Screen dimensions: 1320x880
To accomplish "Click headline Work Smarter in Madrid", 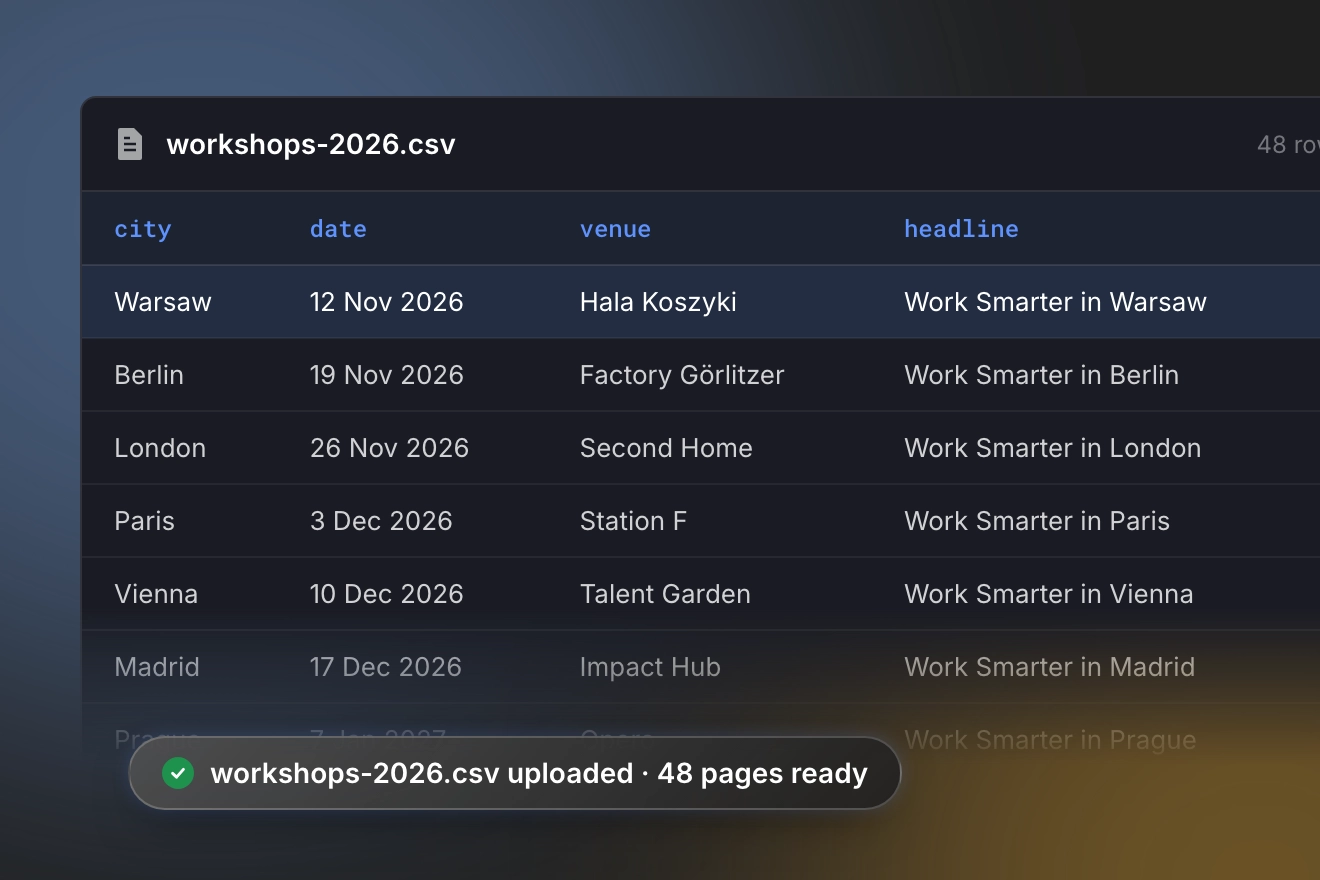I will (1049, 667).
